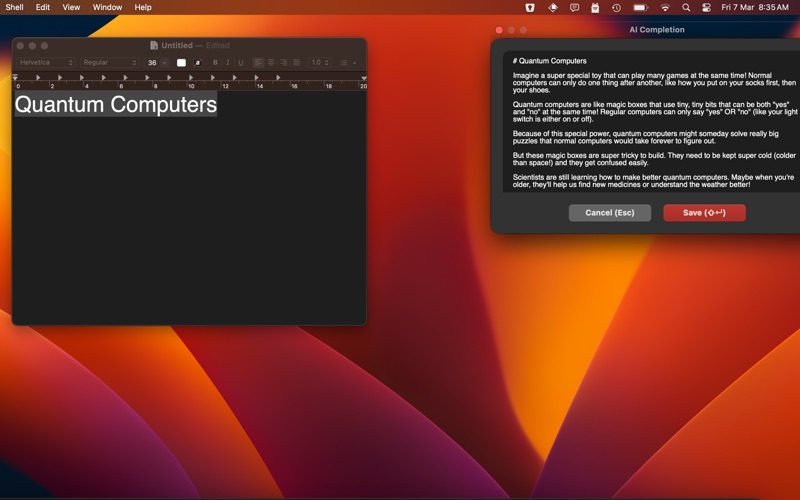Justify the text
This screenshot has width=800, height=500.
[x=296, y=63]
